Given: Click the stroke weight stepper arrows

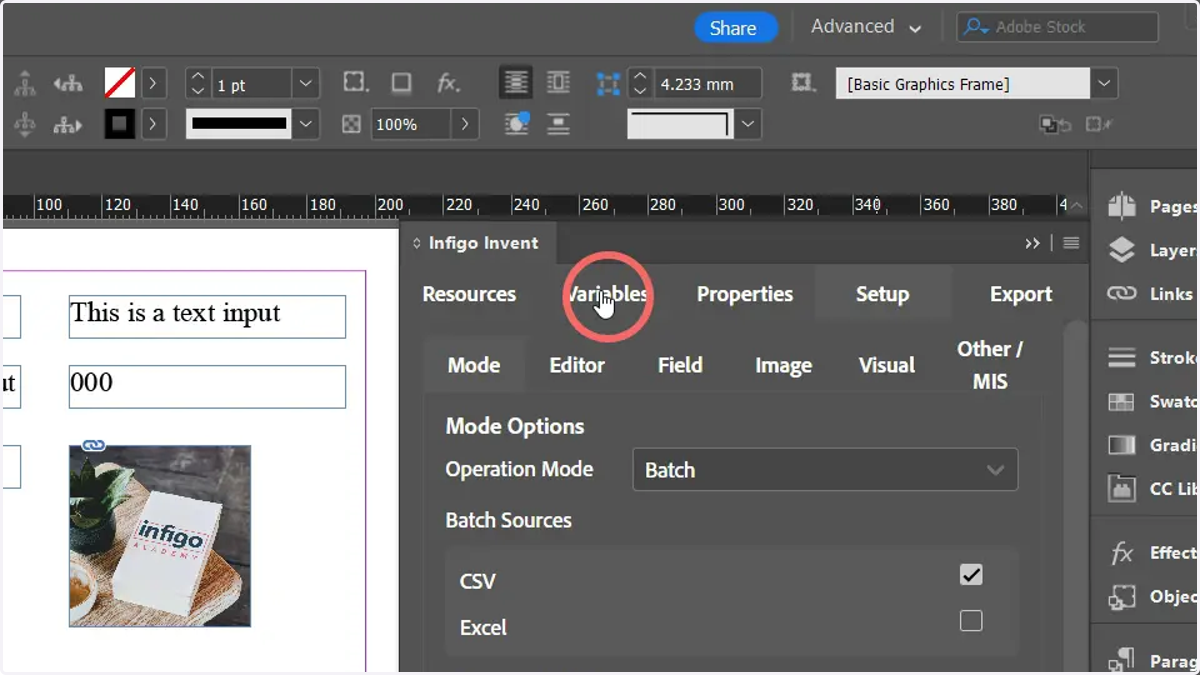Looking at the screenshot, I should click(x=198, y=83).
